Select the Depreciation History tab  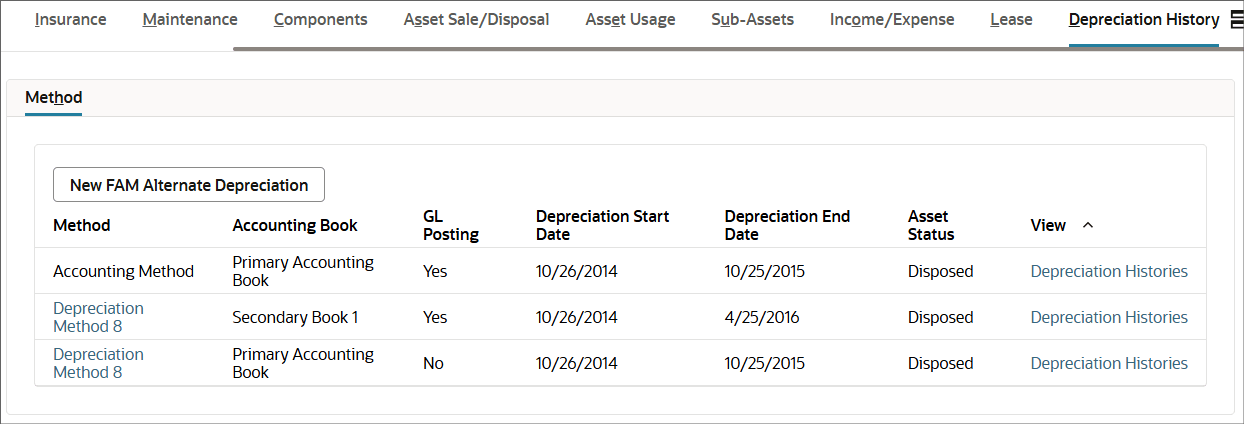point(1144,19)
